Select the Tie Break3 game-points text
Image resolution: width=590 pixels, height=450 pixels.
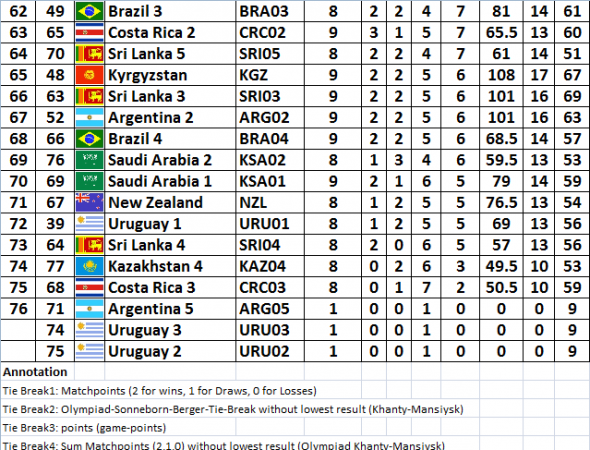click(84, 428)
